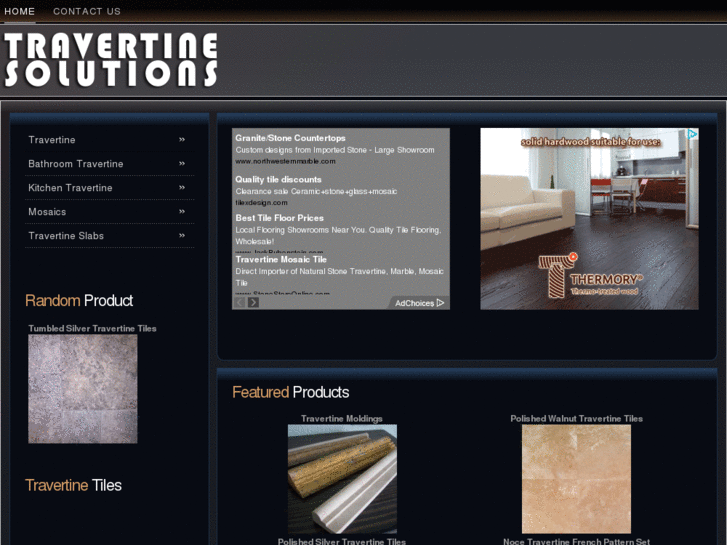727x545 pixels.
Task: Go to next ads with right arrow
Action: click(x=253, y=303)
